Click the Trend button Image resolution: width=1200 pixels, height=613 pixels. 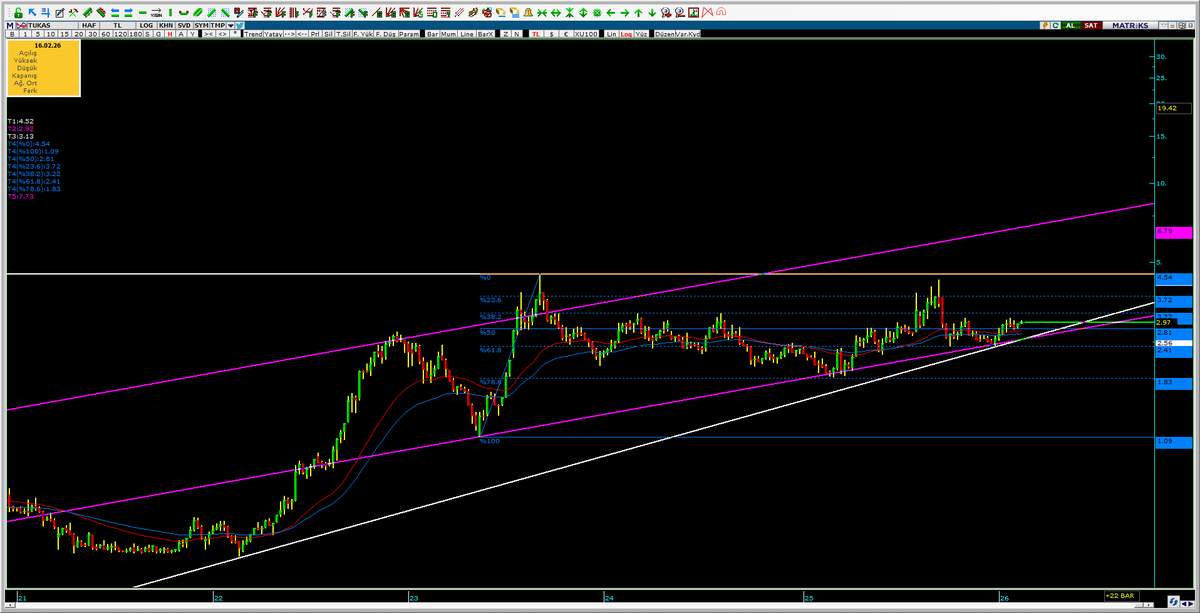pos(254,34)
